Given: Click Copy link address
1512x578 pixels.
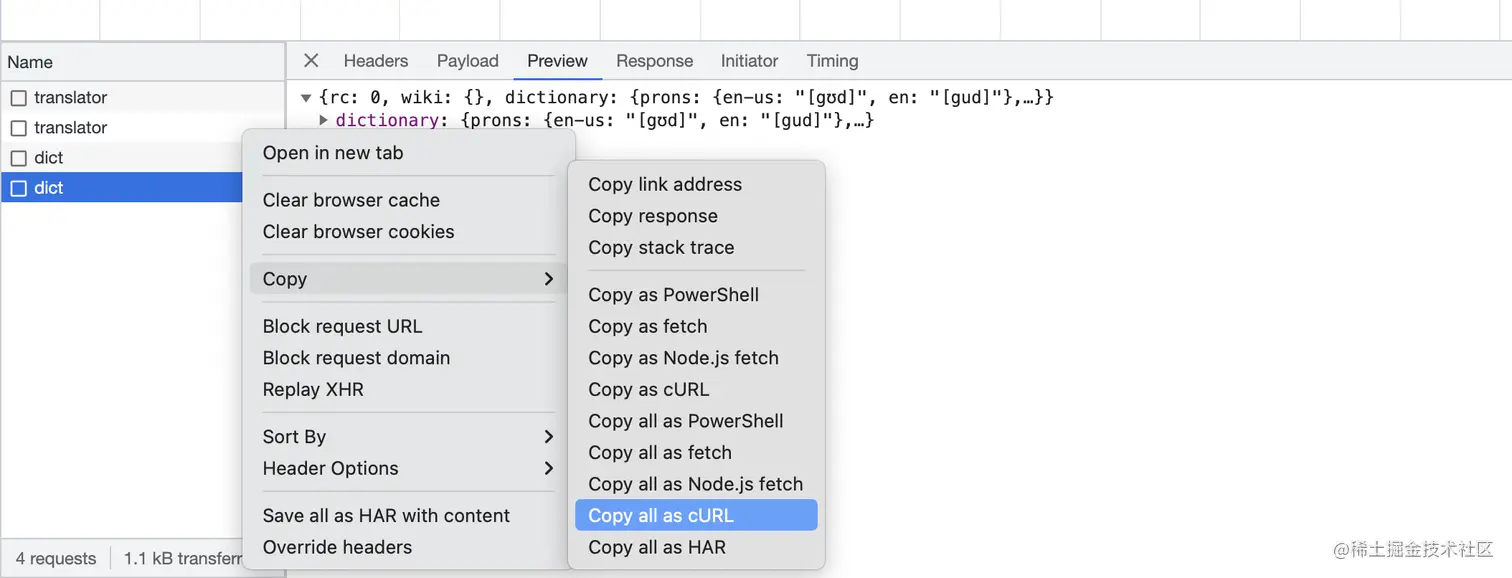Looking at the screenshot, I should [x=665, y=185].
